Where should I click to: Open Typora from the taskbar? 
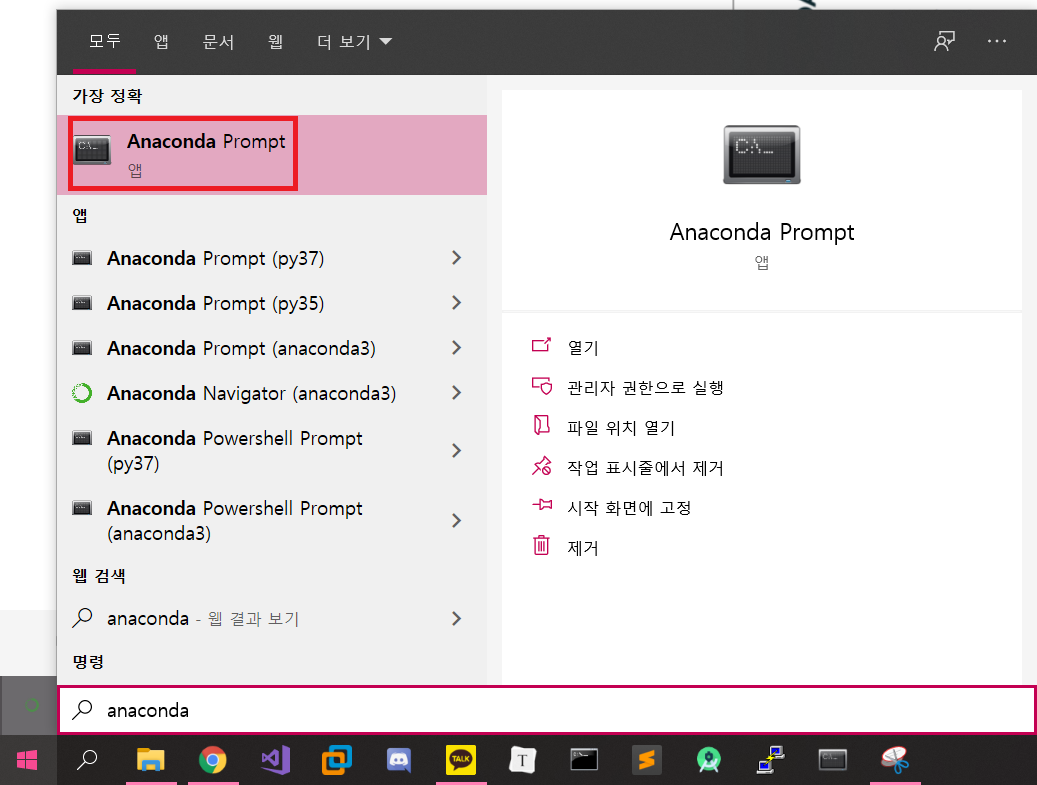tap(522, 760)
